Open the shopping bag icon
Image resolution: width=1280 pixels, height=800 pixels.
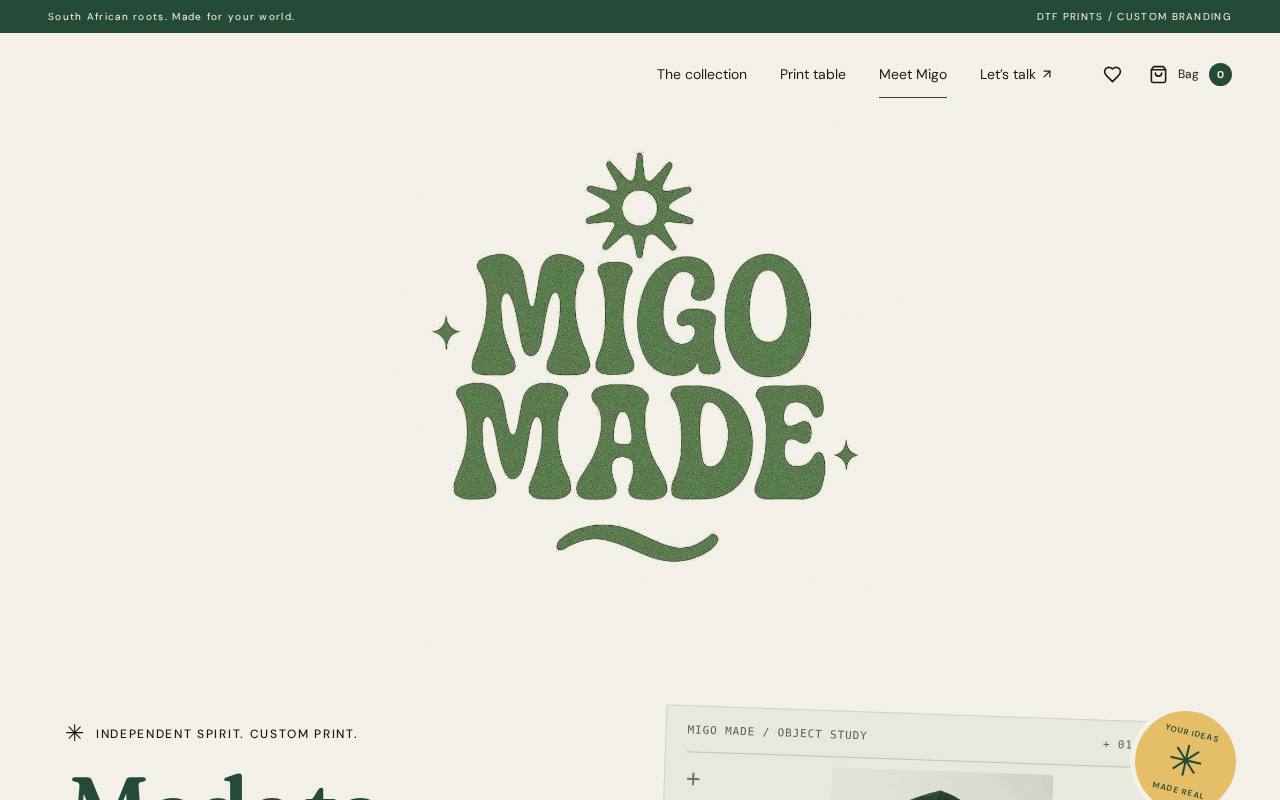click(x=1158, y=74)
